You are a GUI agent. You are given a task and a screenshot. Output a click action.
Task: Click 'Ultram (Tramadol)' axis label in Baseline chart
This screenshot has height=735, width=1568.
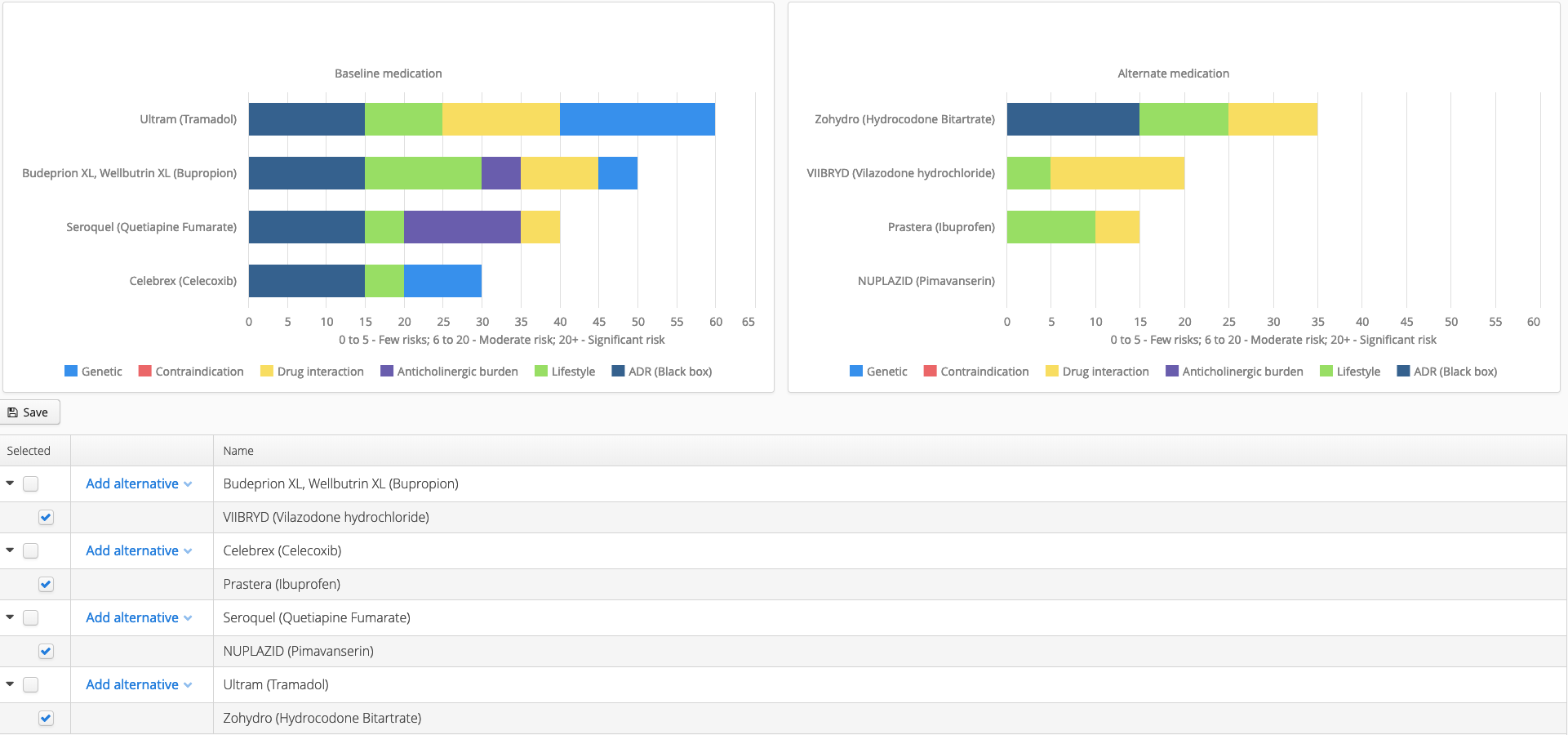pos(189,119)
